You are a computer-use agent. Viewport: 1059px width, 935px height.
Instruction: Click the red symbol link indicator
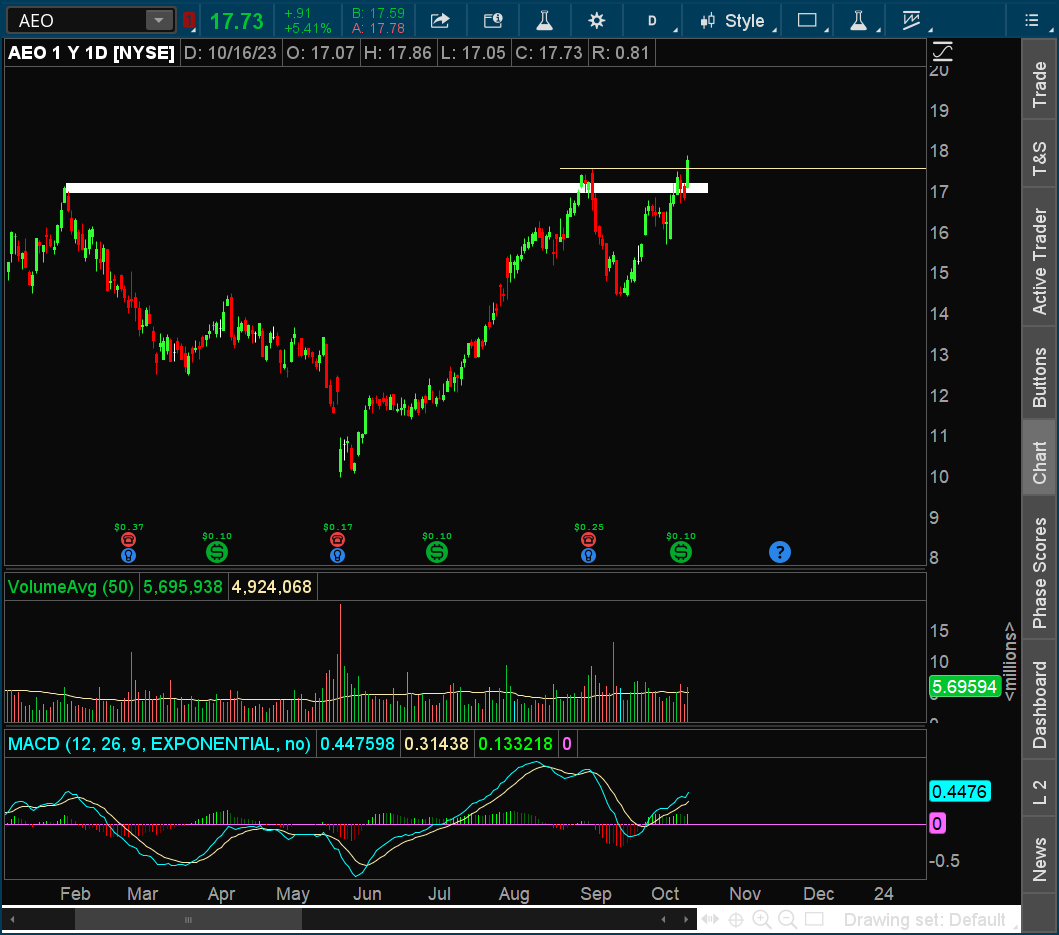pos(189,20)
